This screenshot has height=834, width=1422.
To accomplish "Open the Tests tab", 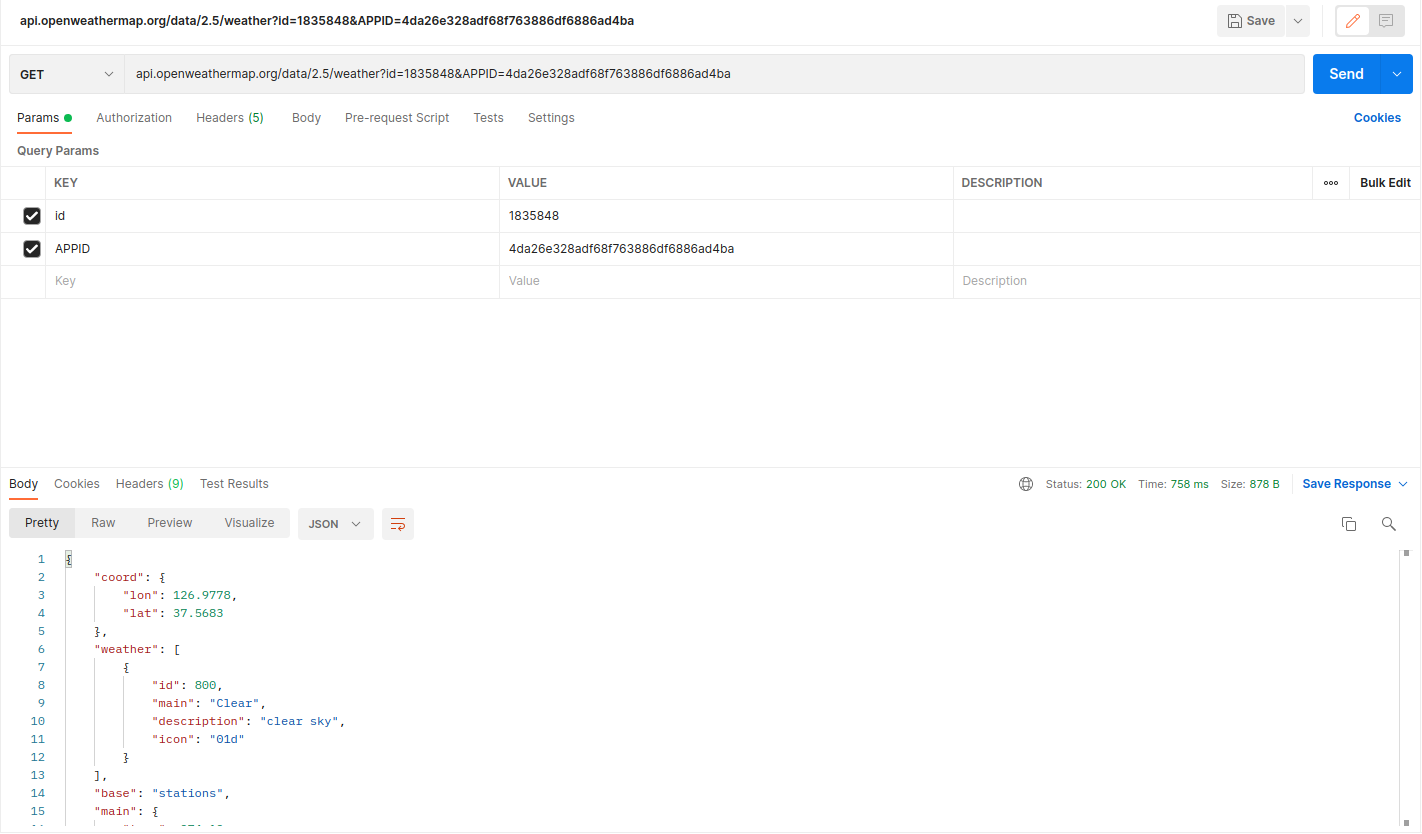I will [x=488, y=118].
